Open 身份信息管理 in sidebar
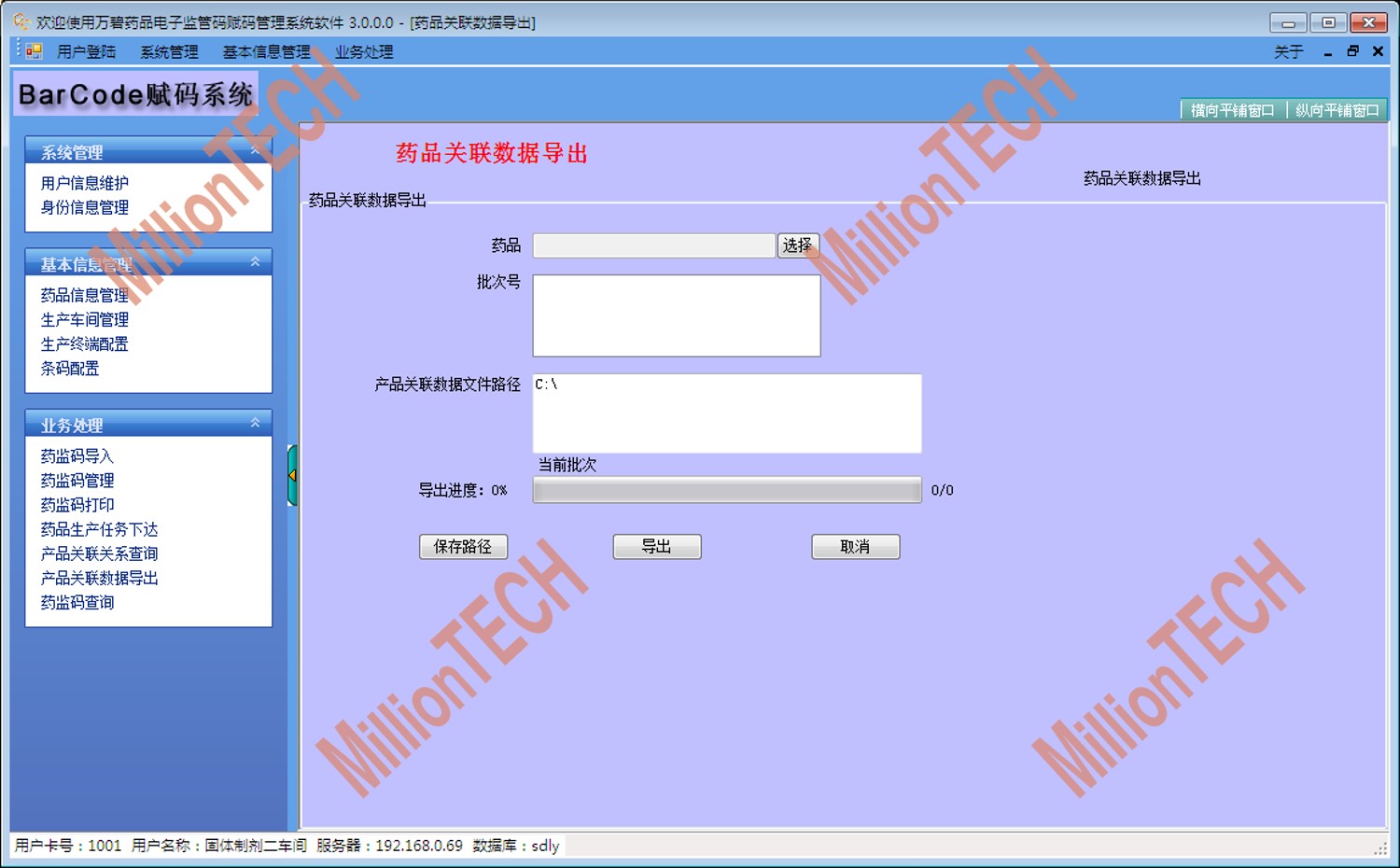The width and height of the screenshot is (1400, 868). 85,207
